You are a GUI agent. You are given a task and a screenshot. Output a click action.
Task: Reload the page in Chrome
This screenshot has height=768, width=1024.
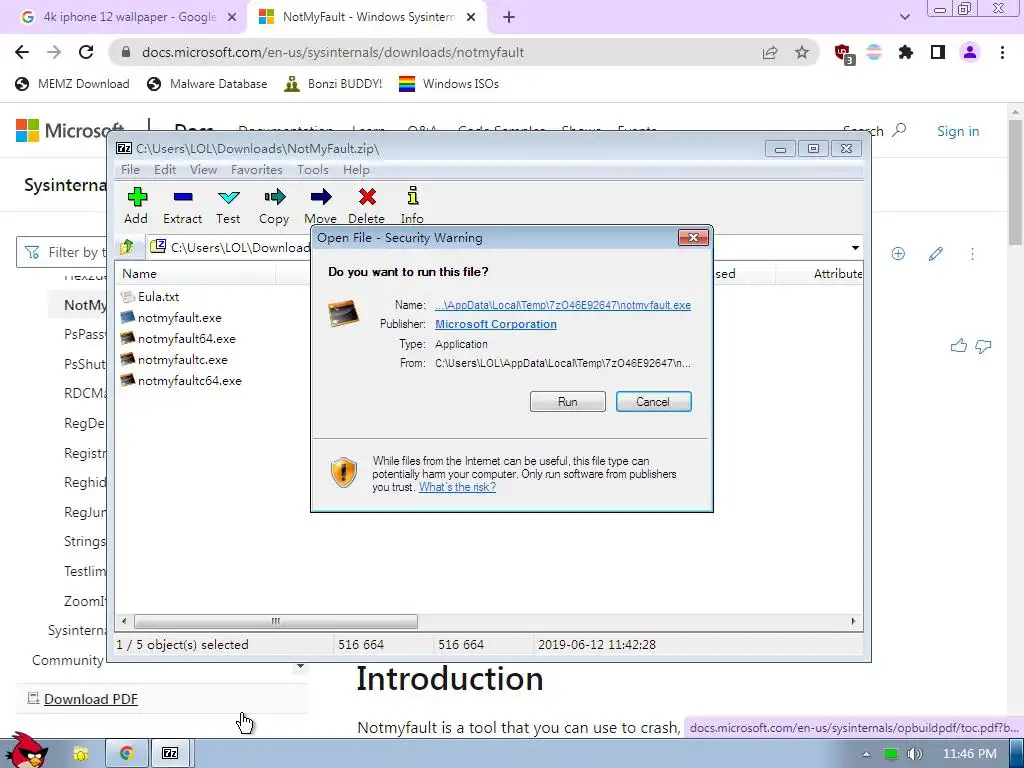pyautogui.click(x=86, y=52)
